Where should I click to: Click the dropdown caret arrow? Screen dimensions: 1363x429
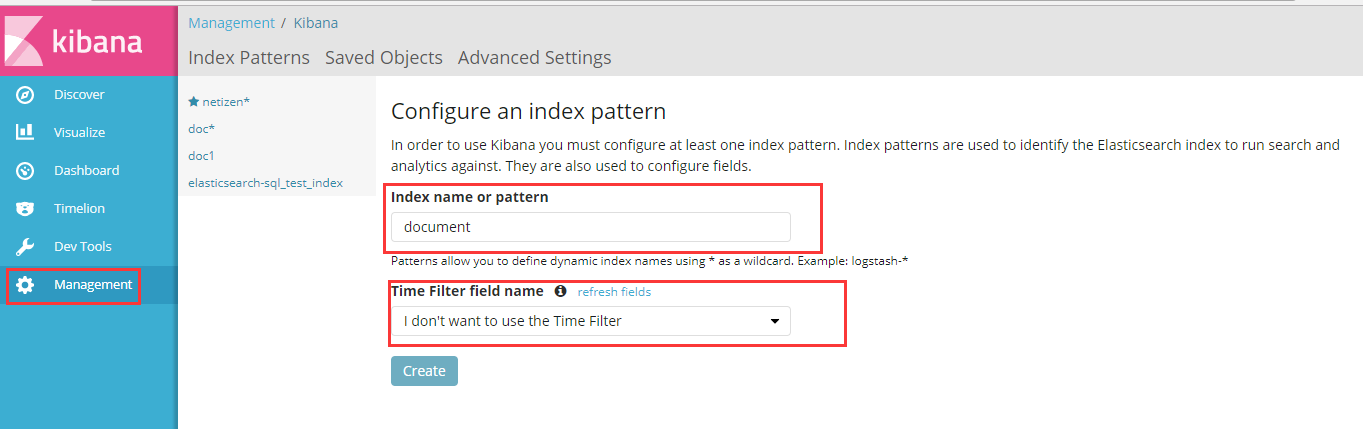774,321
